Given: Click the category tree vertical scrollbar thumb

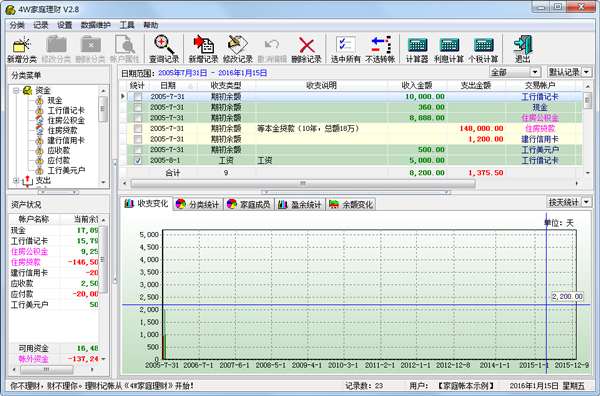Looking at the screenshot, I should 103,109.
